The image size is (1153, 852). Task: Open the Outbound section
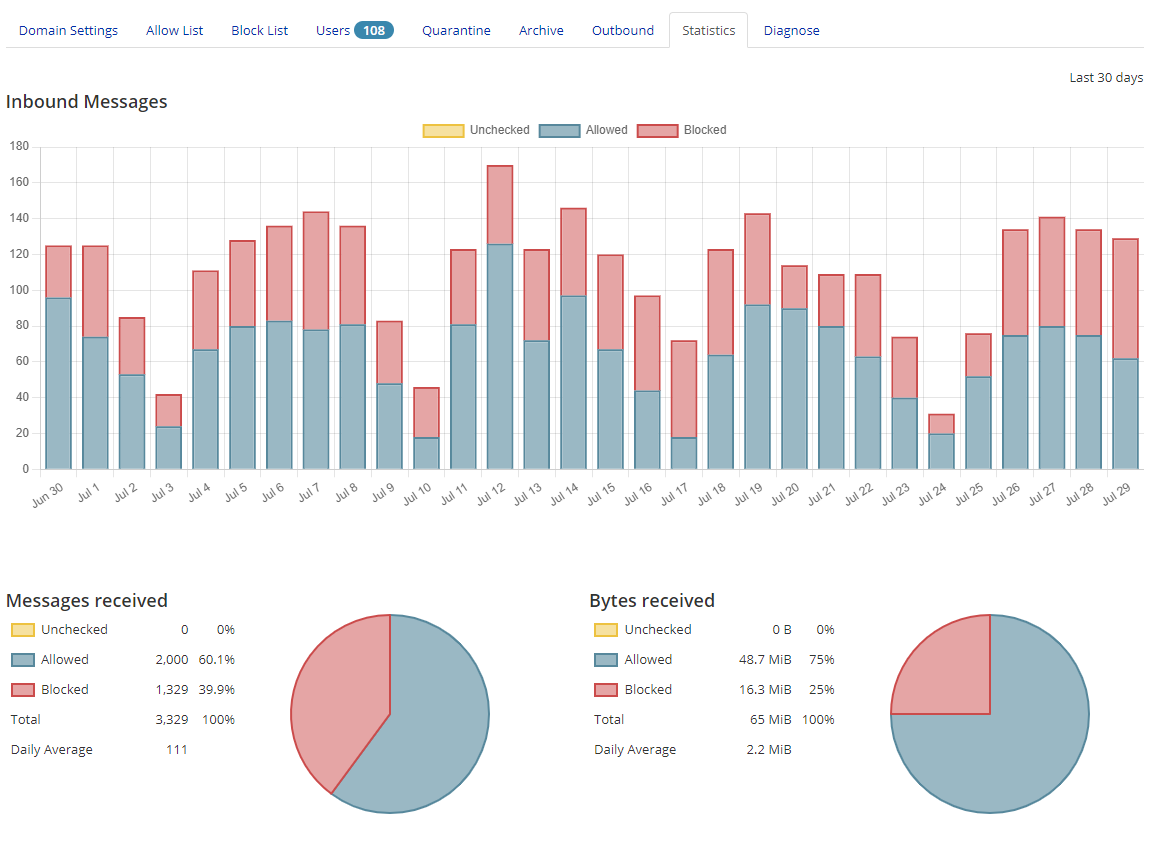pyautogui.click(x=622, y=30)
